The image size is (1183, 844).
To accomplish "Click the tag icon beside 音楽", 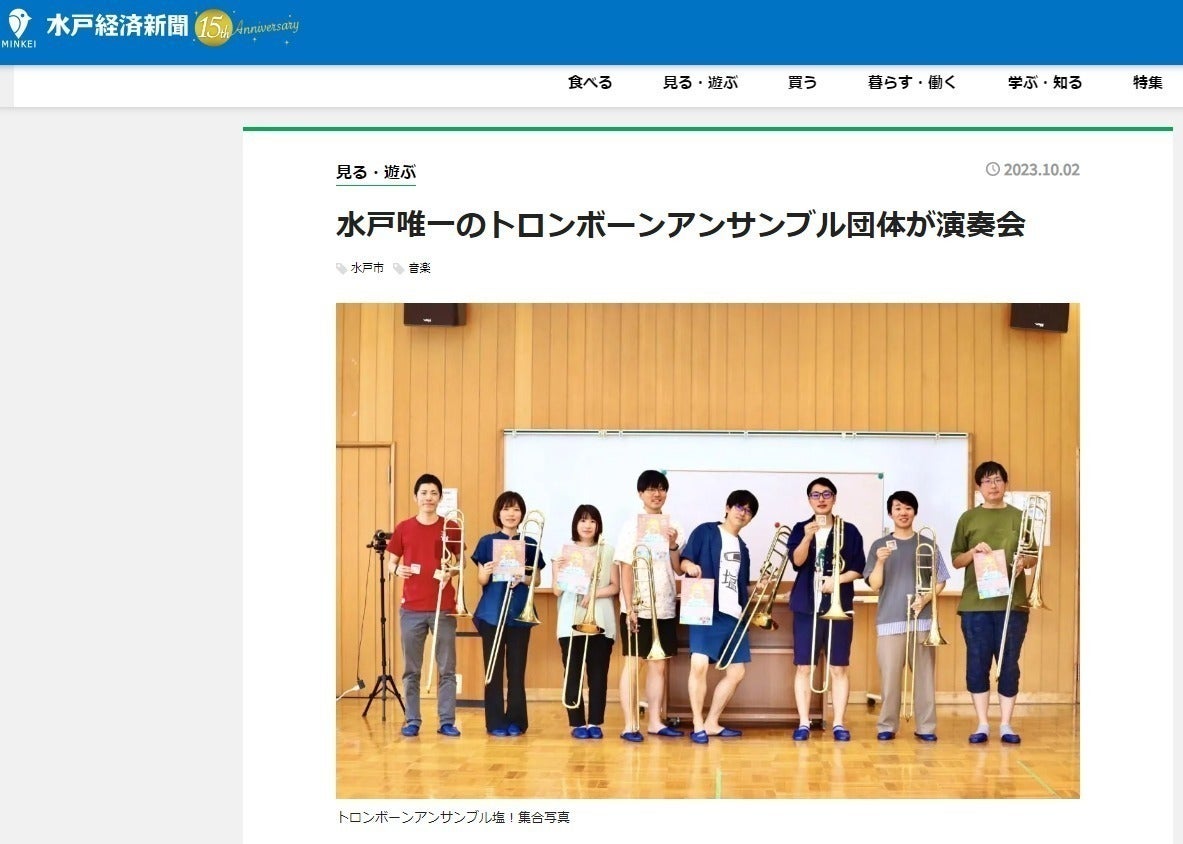I will coord(396,267).
